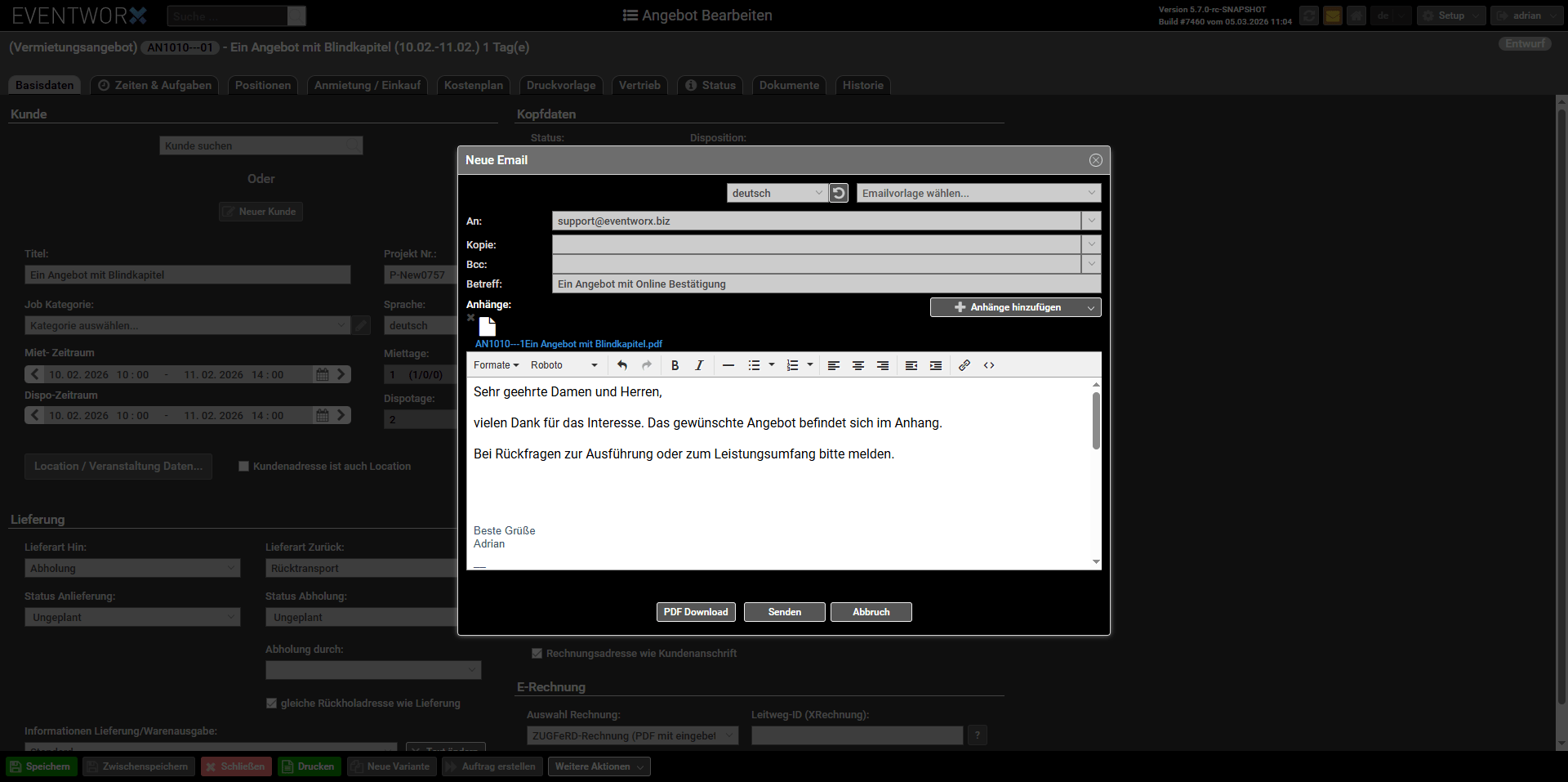Open the Roboto font family dropdown

pyautogui.click(x=563, y=365)
